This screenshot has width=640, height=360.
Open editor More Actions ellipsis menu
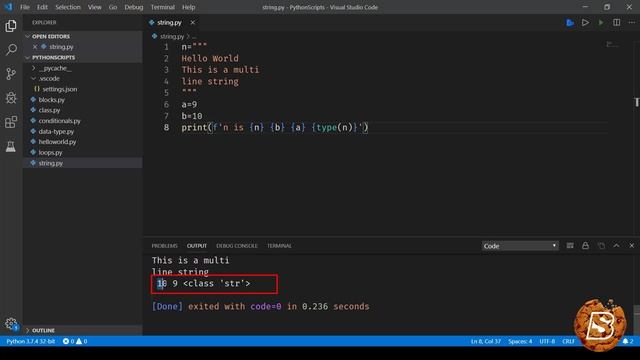tap(632, 22)
